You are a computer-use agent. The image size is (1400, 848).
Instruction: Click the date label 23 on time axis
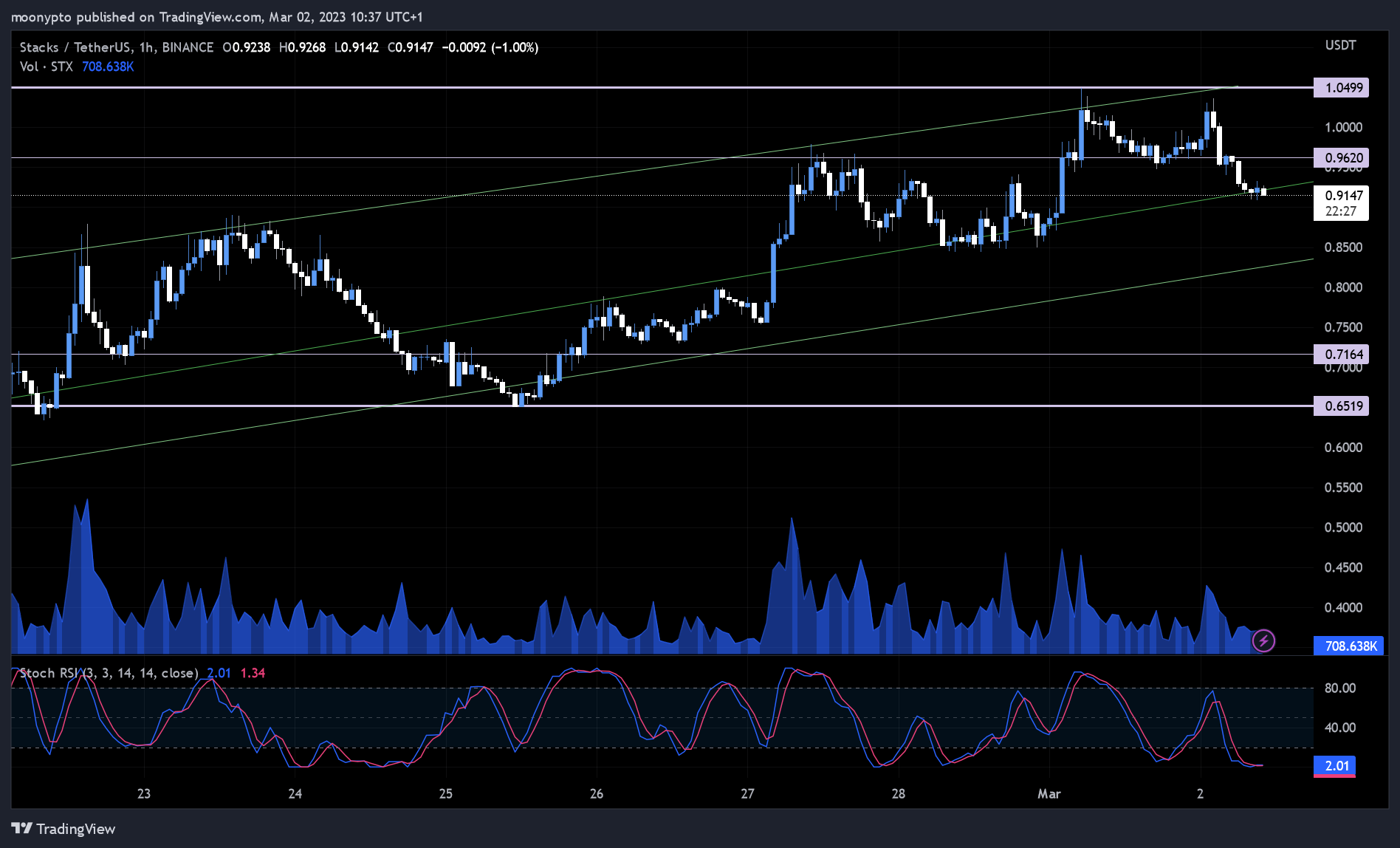(x=144, y=794)
